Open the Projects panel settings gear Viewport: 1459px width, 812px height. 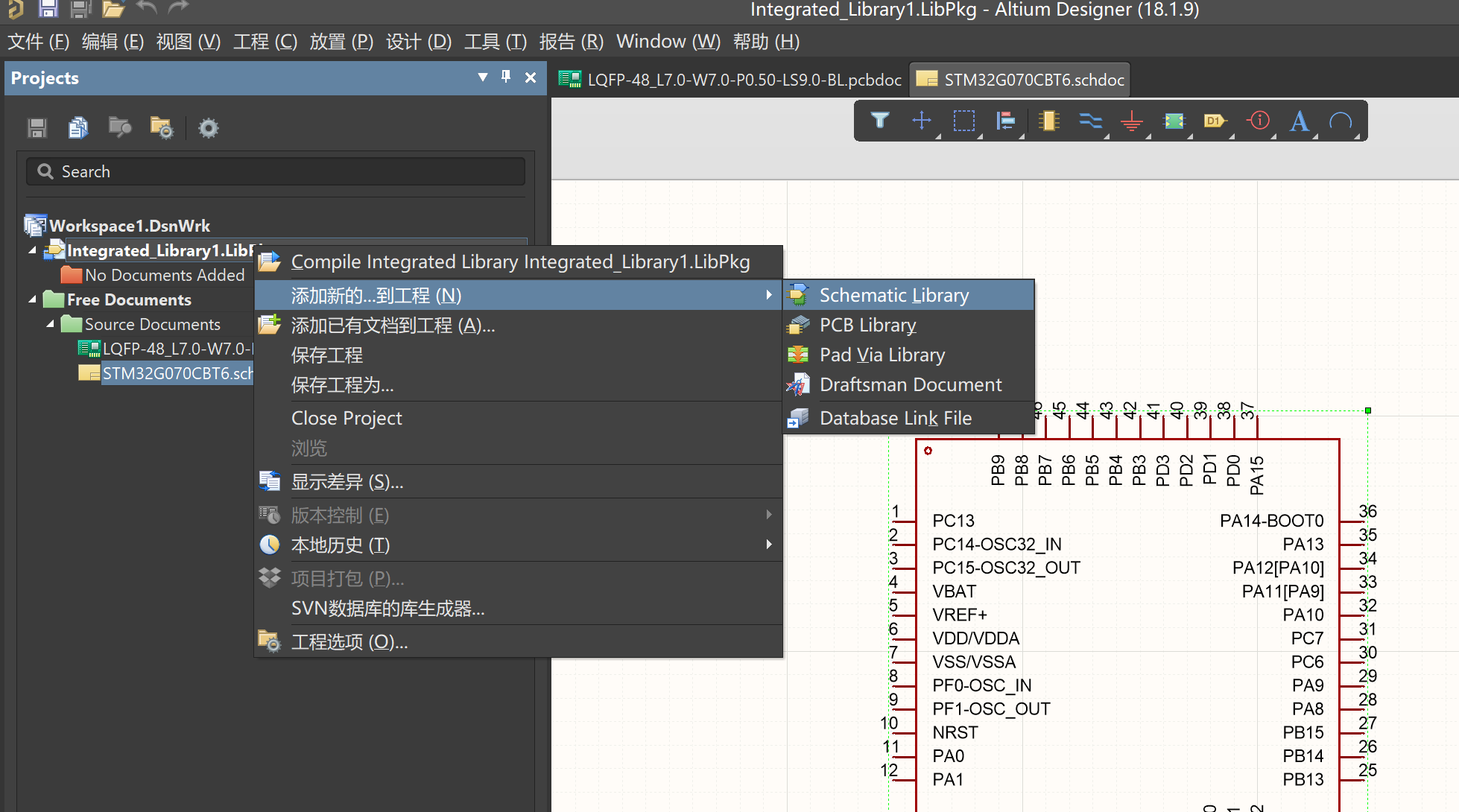[209, 128]
